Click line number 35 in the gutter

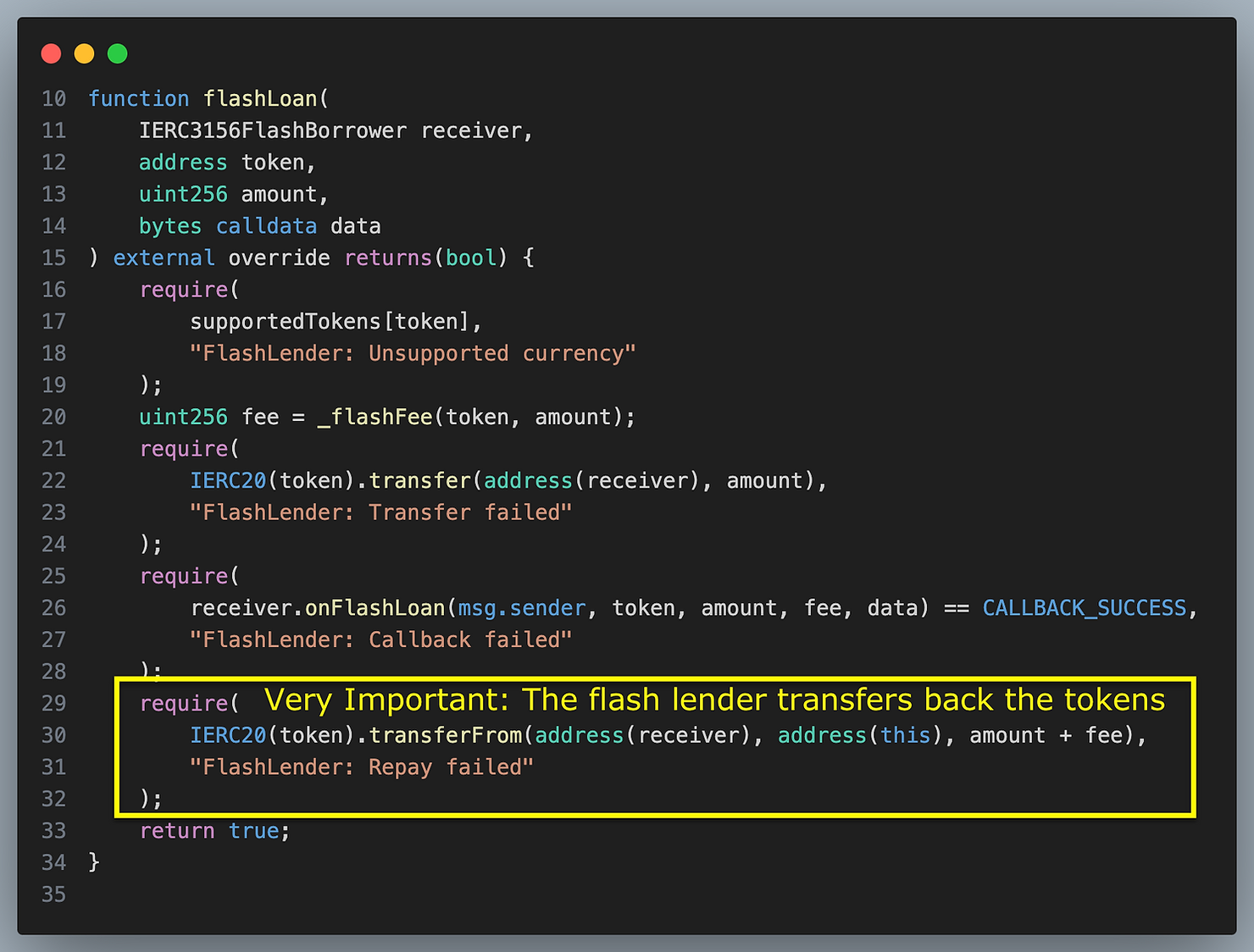point(53,894)
